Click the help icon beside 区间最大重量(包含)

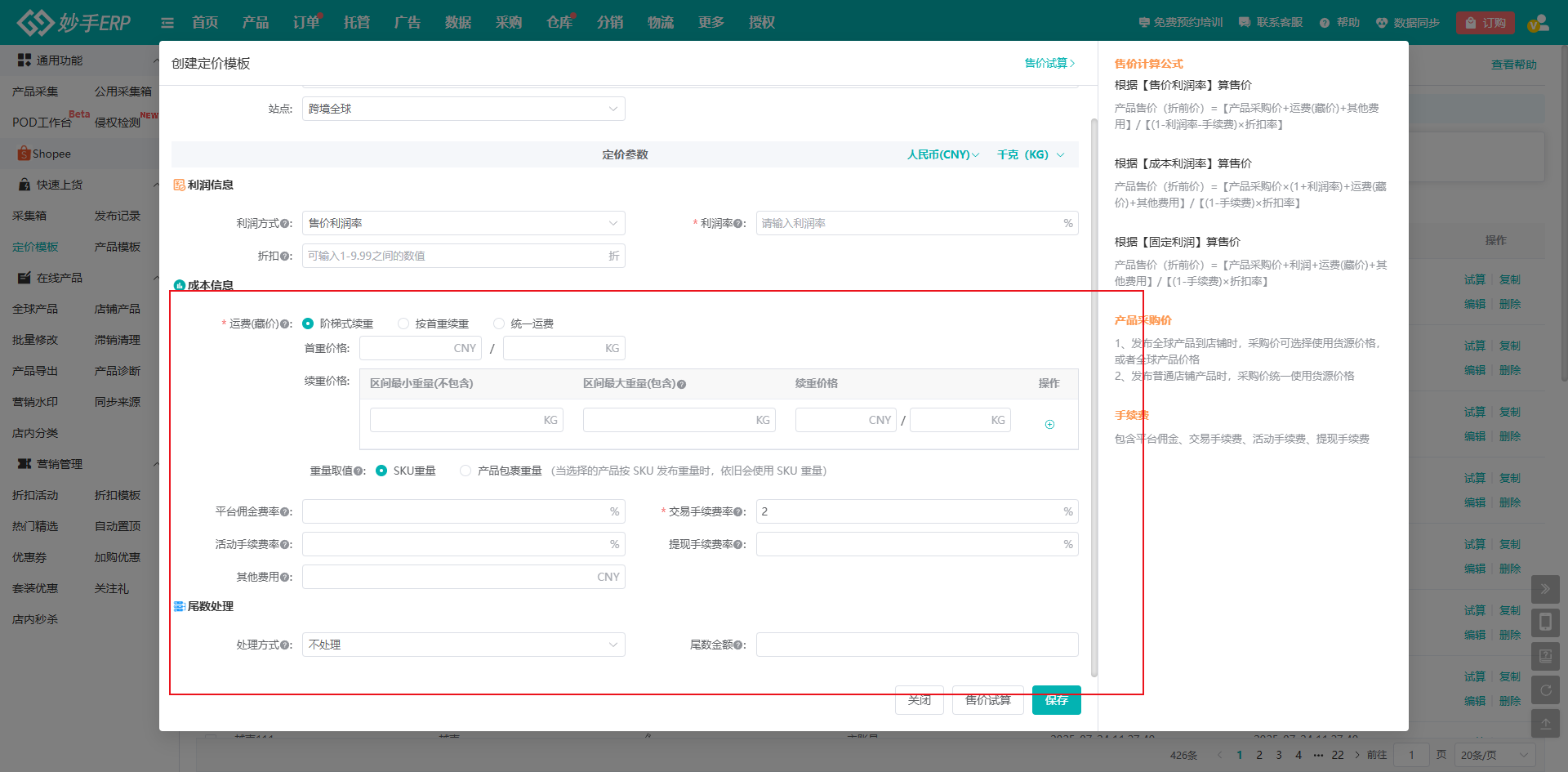click(681, 384)
